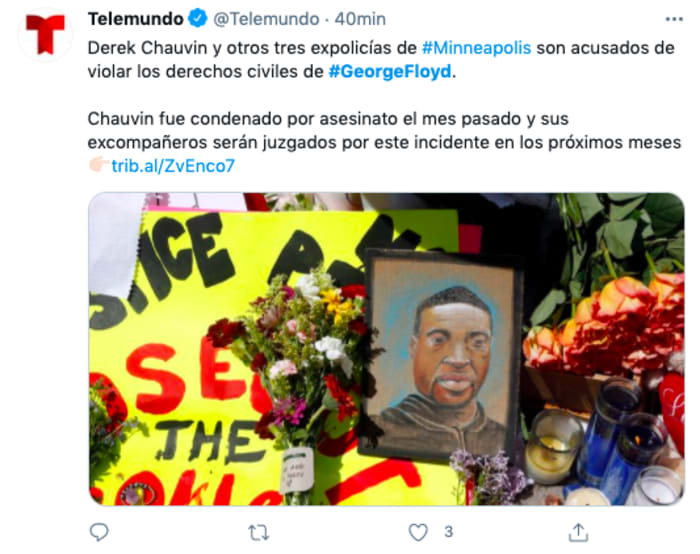Click the 40min timestamp
700x554 pixels.
click(x=360, y=19)
